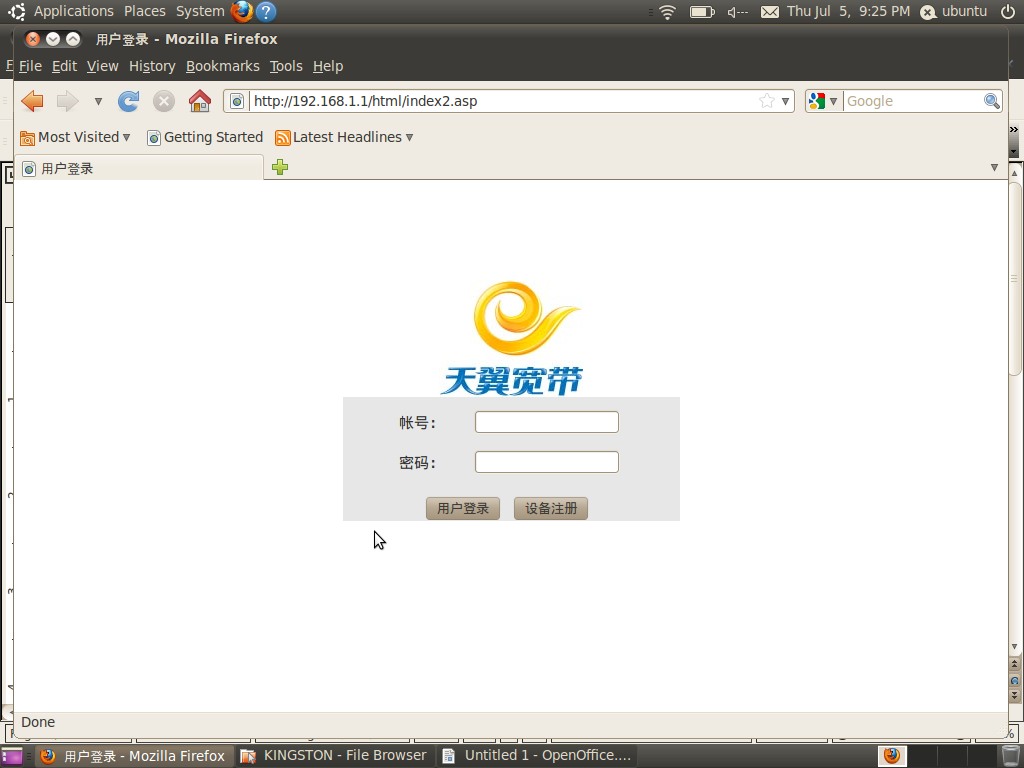
Task: Open the search engine selector dropdown
Action: 823,101
